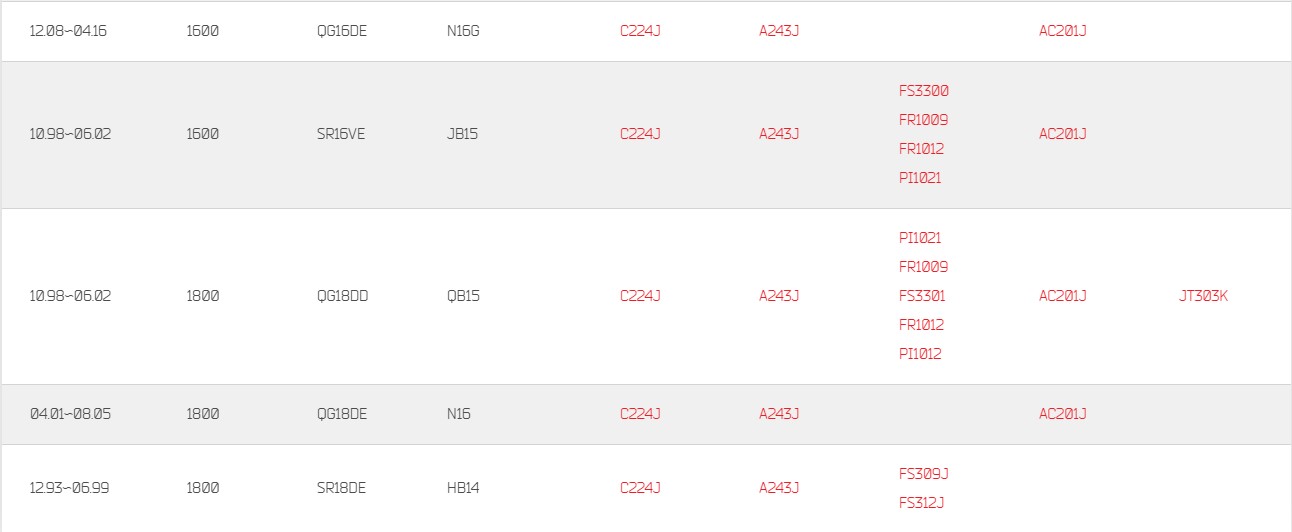Open AC201J in the N16G engine row
Viewport: 1292px width, 532px height.
click(x=1063, y=31)
